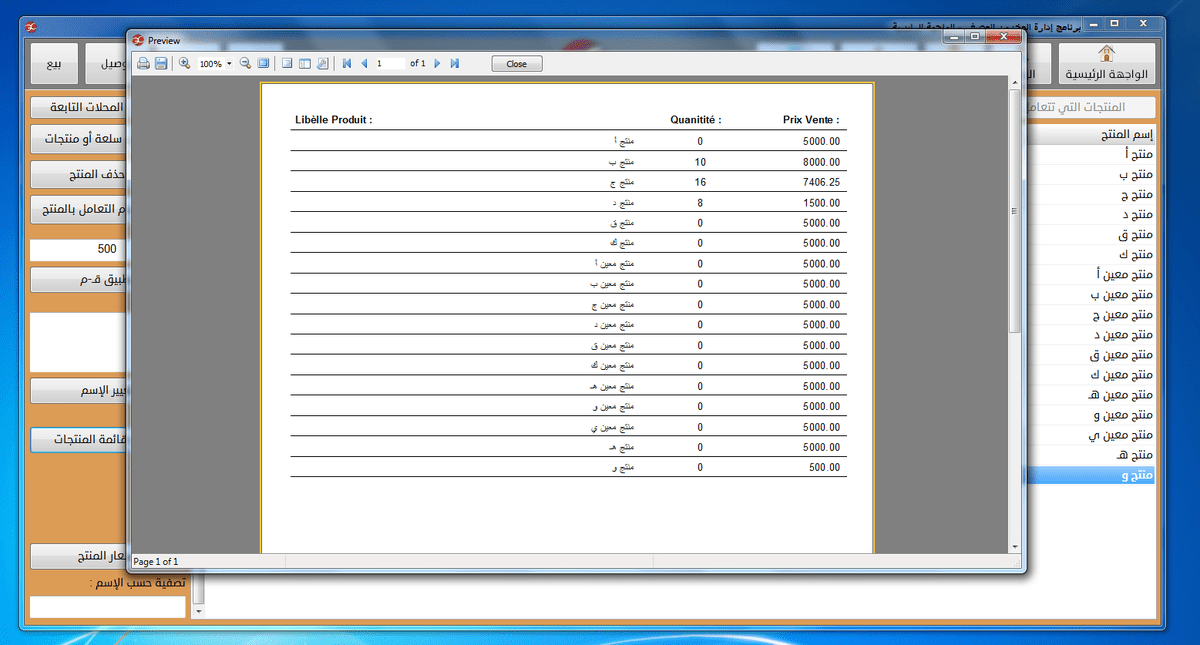The height and width of the screenshot is (645, 1200).
Task: Go to the next preview page
Action: coord(437,63)
